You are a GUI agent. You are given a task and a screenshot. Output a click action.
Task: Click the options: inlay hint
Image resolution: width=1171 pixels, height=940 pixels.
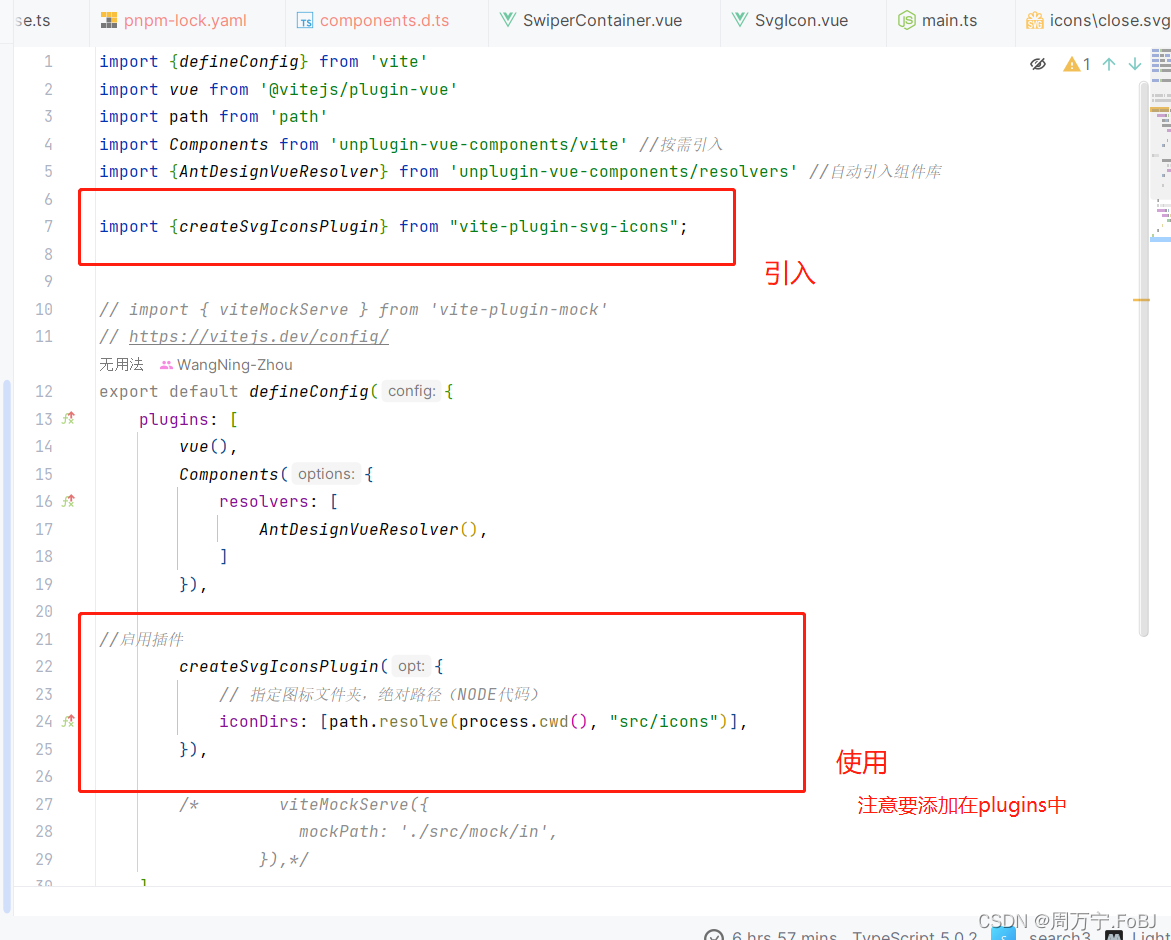(326, 474)
